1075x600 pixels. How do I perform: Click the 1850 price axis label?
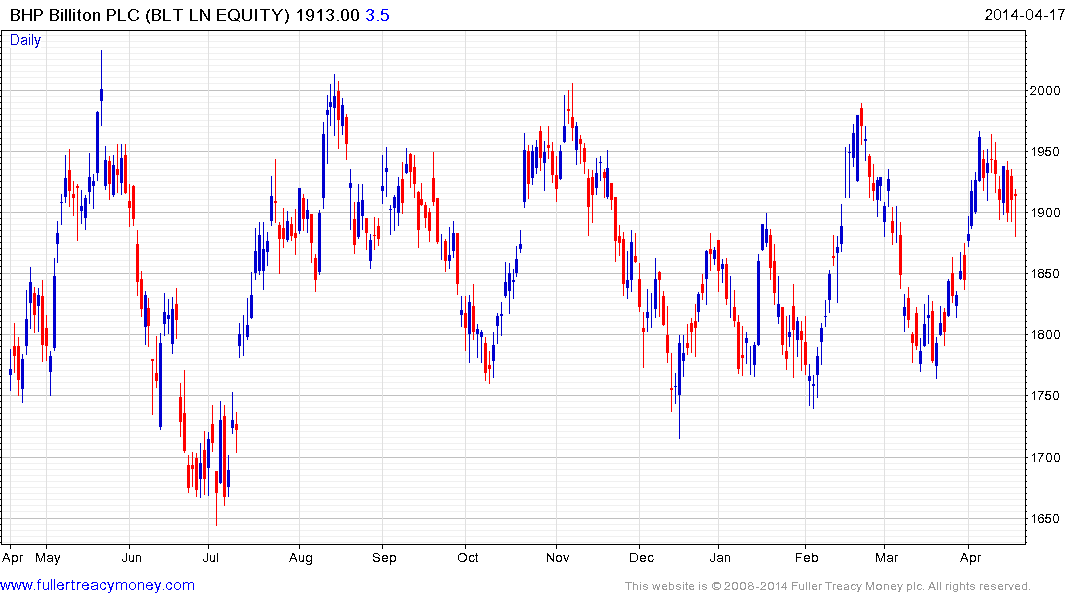tap(1045, 274)
